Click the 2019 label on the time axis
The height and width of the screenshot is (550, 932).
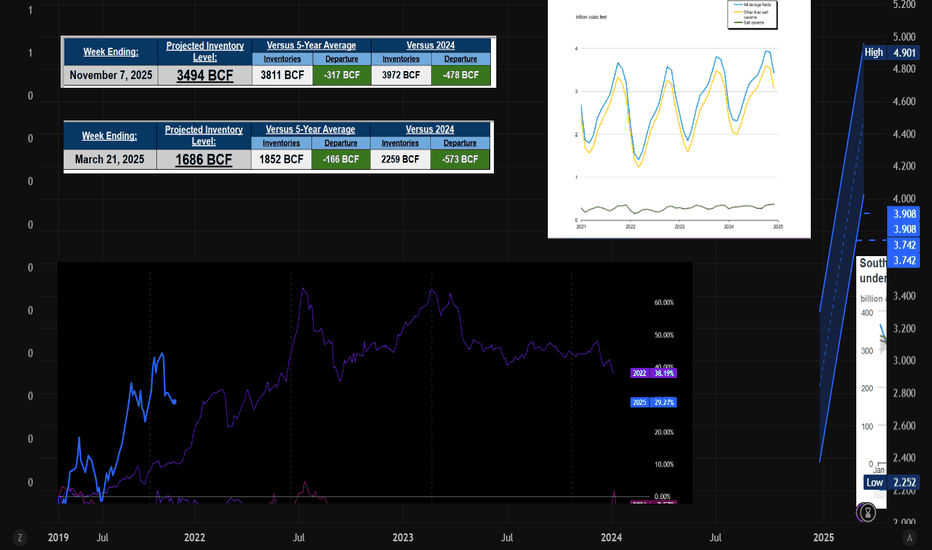[x=58, y=538]
